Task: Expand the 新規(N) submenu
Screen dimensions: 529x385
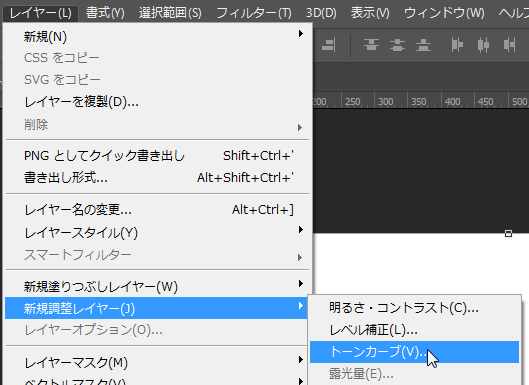Action: [x=157, y=36]
